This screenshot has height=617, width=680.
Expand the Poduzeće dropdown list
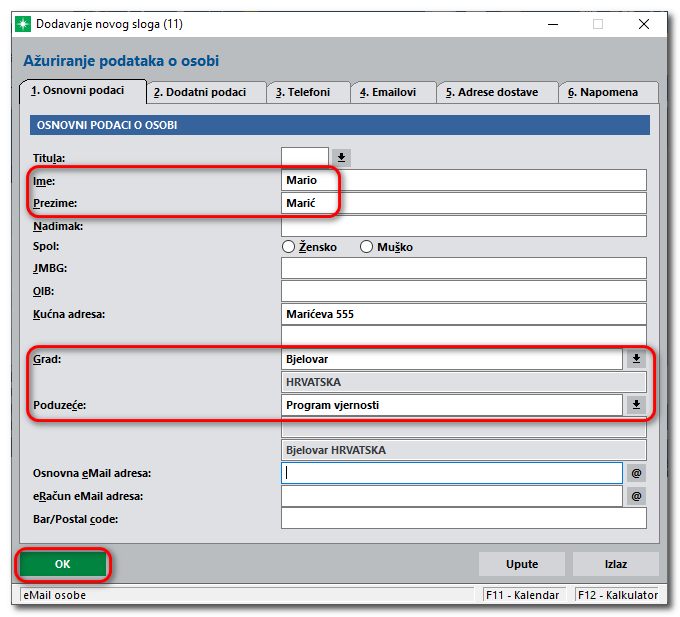pos(636,405)
